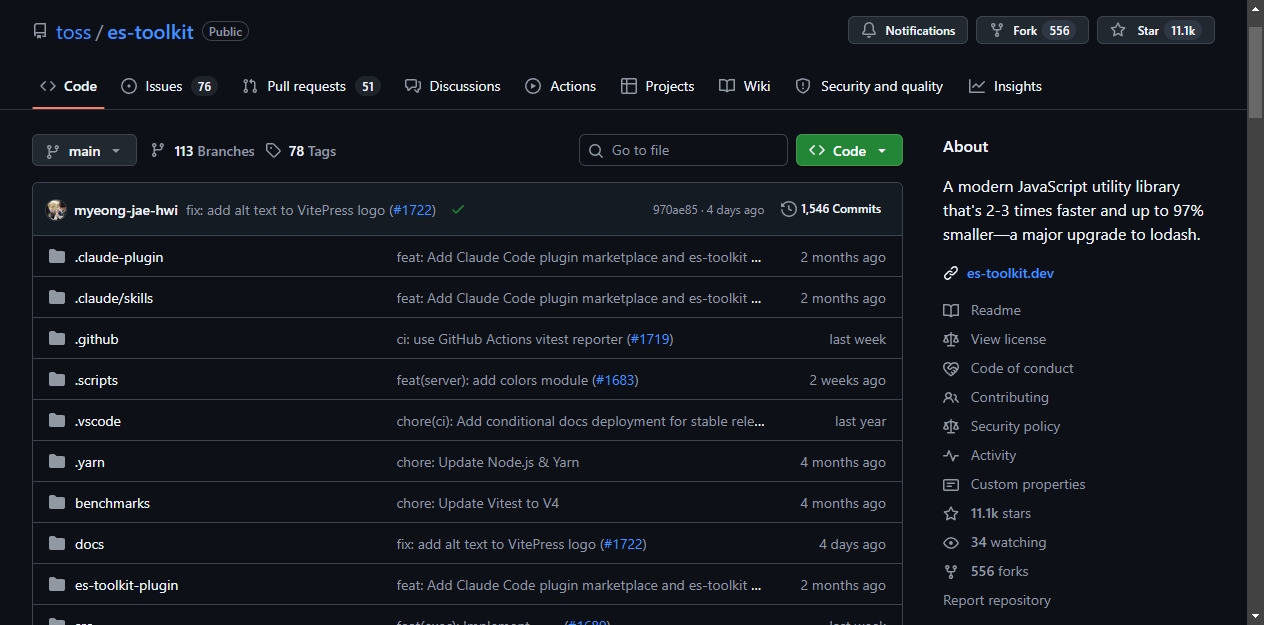Open the 'chore: Update Vitest to V4' commit
The height and width of the screenshot is (625, 1264).
coord(478,503)
